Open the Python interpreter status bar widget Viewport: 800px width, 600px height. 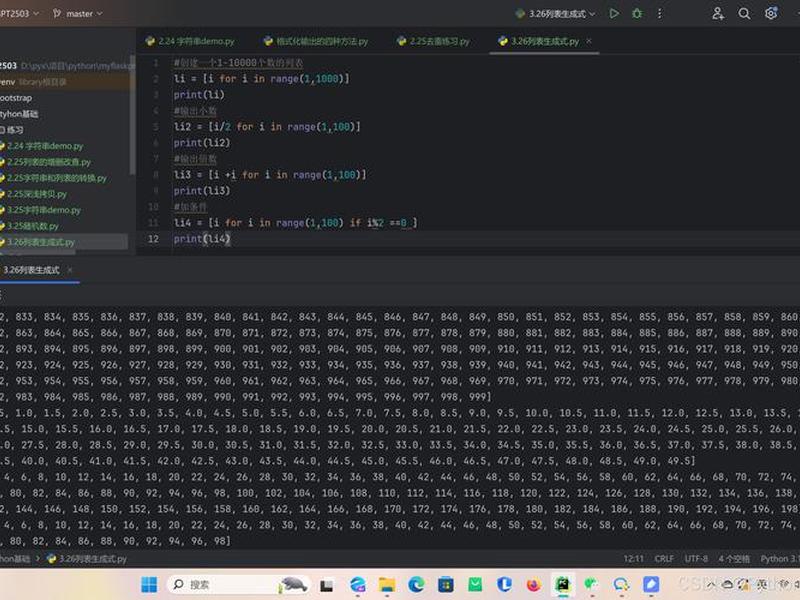[x=780, y=559]
